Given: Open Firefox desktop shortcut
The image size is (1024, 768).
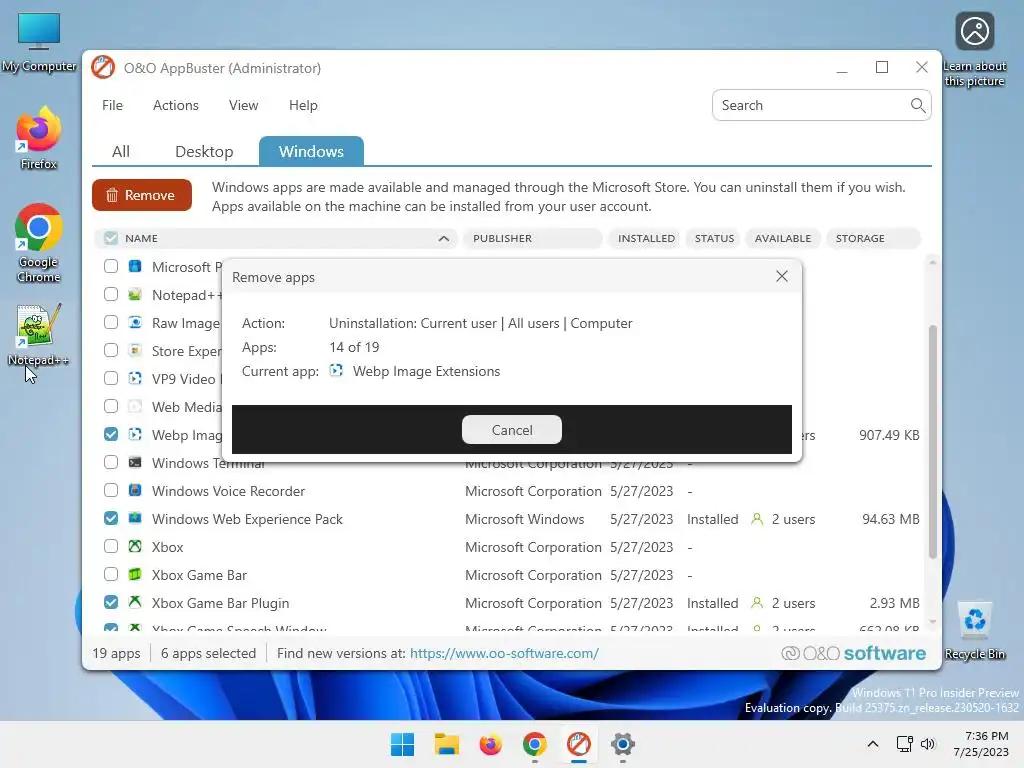Looking at the screenshot, I should [x=39, y=138].
